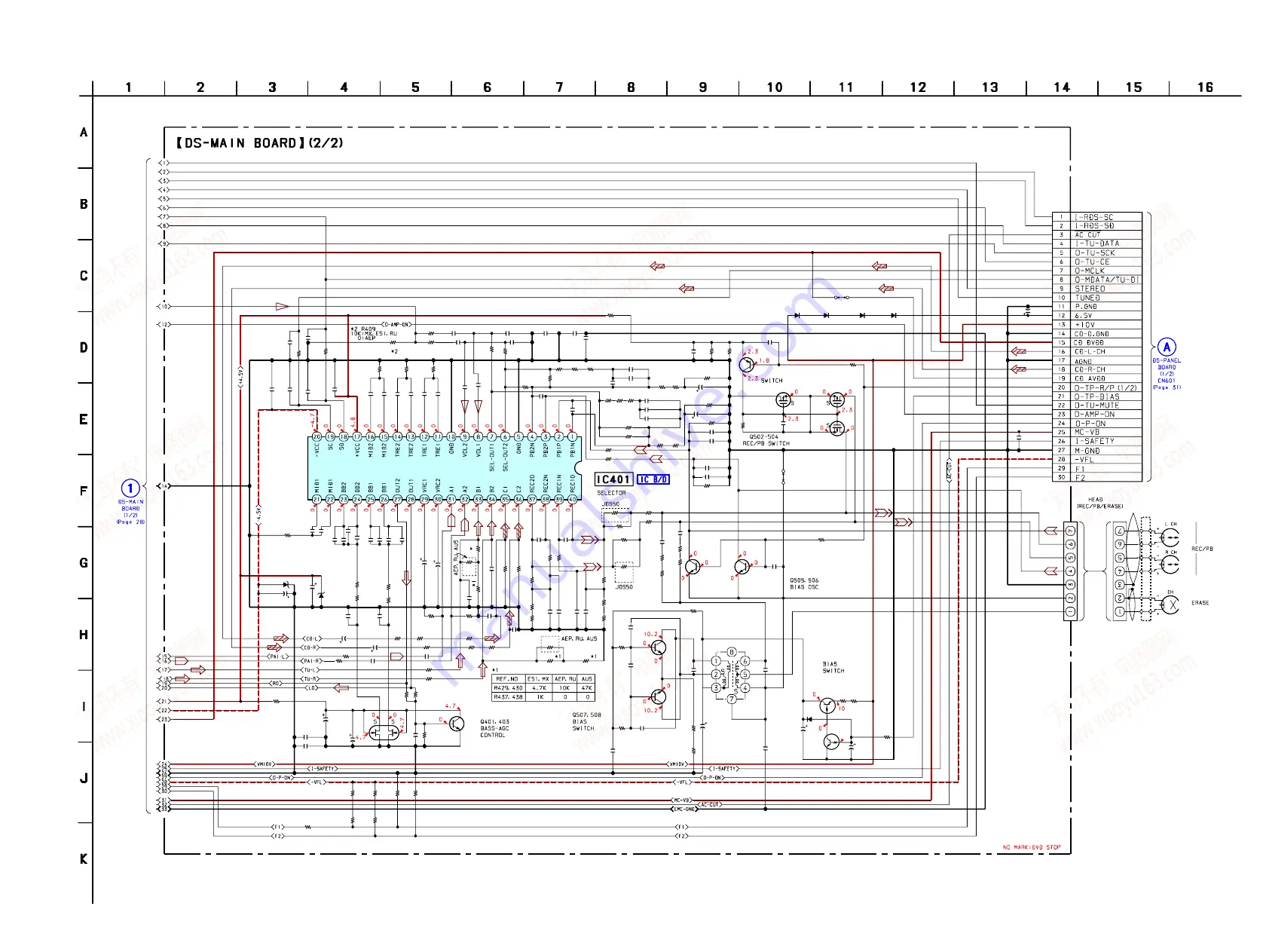
Task: Click pin 10 GND circle on IC401
Action: [451, 437]
